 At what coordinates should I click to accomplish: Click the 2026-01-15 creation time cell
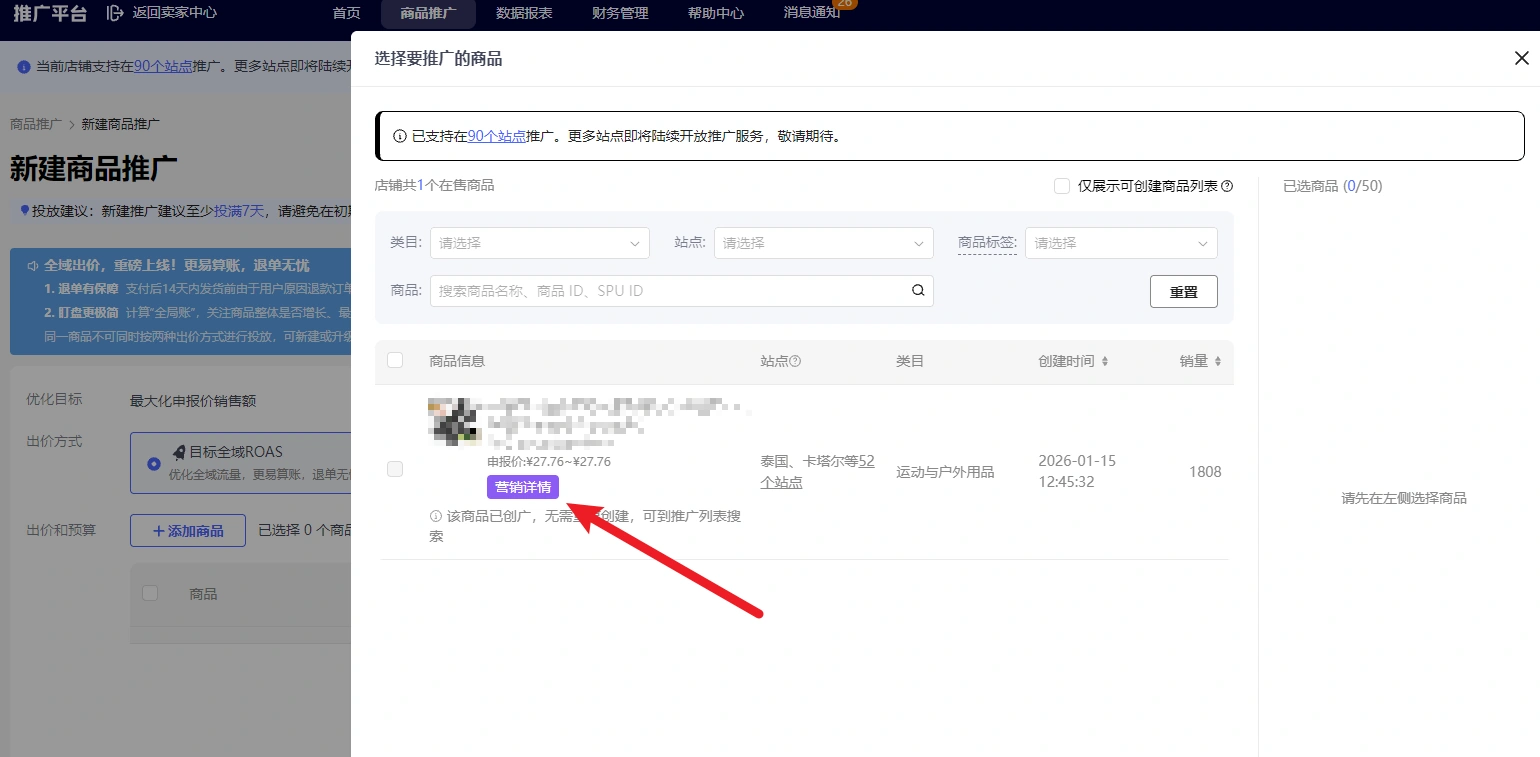(1077, 471)
